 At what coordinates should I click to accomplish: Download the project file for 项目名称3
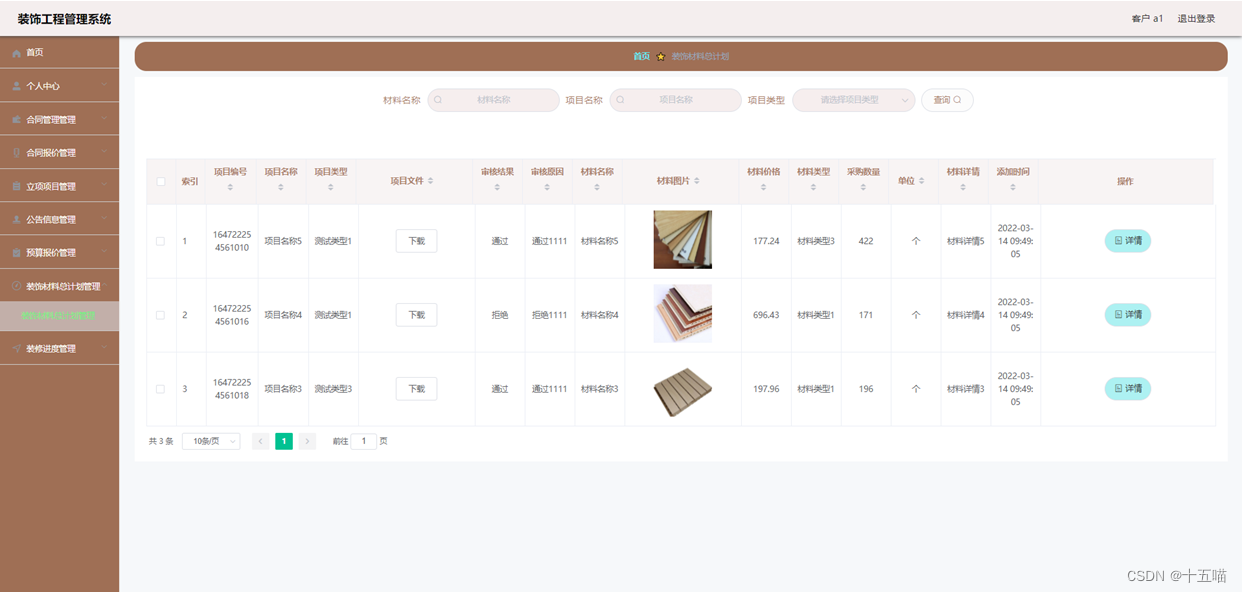tap(416, 389)
